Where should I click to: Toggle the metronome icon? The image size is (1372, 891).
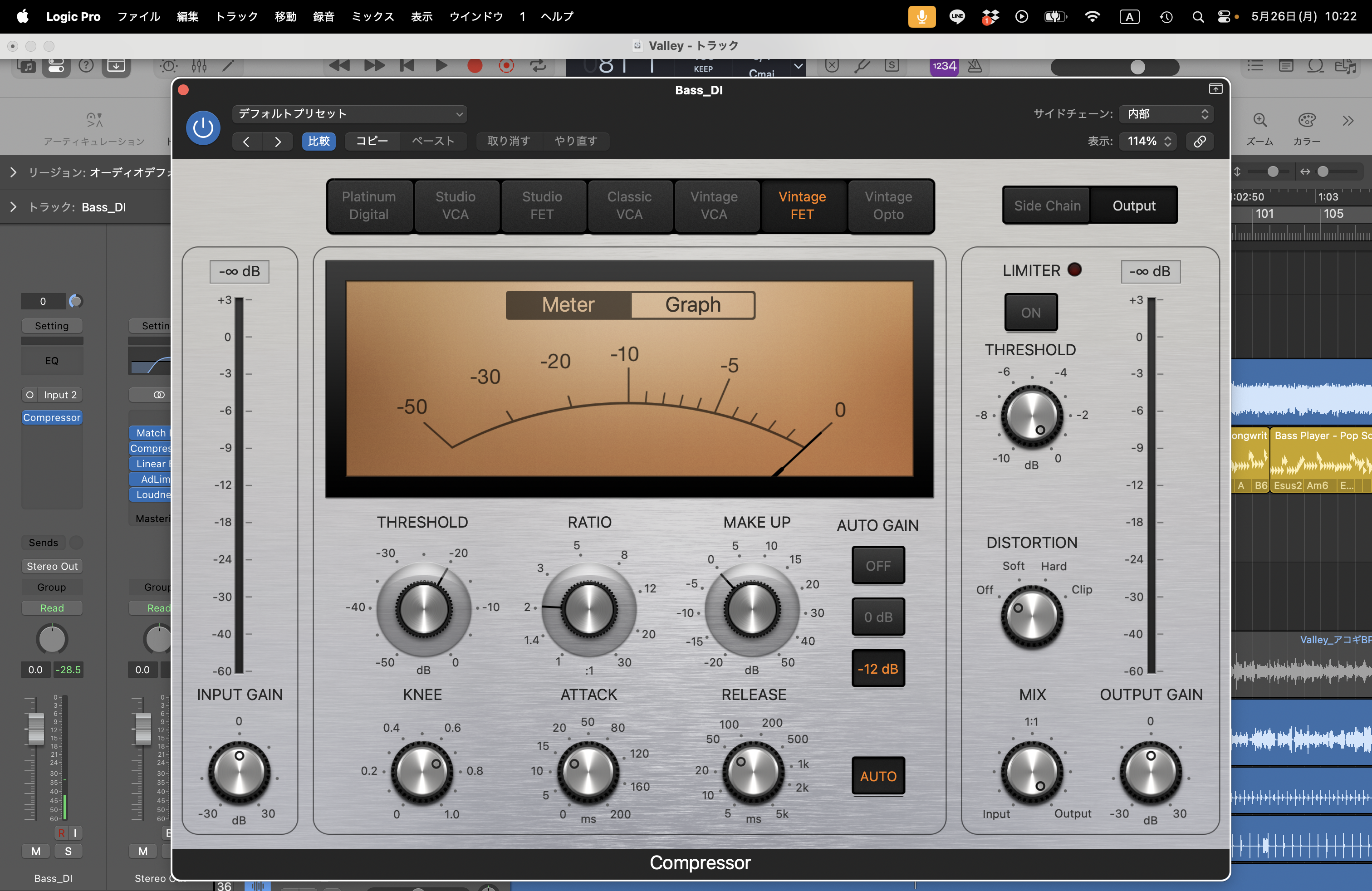click(x=975, y=66)
